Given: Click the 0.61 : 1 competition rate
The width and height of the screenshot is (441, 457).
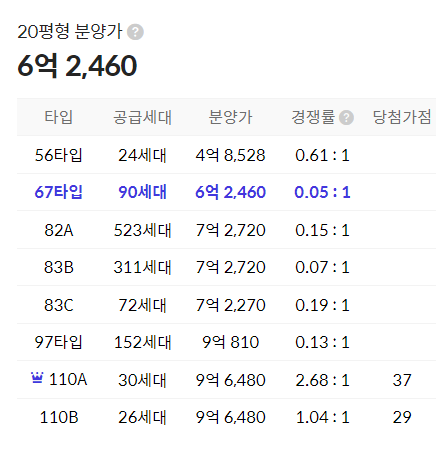Looking at the screenshot, I should point(322,155).
